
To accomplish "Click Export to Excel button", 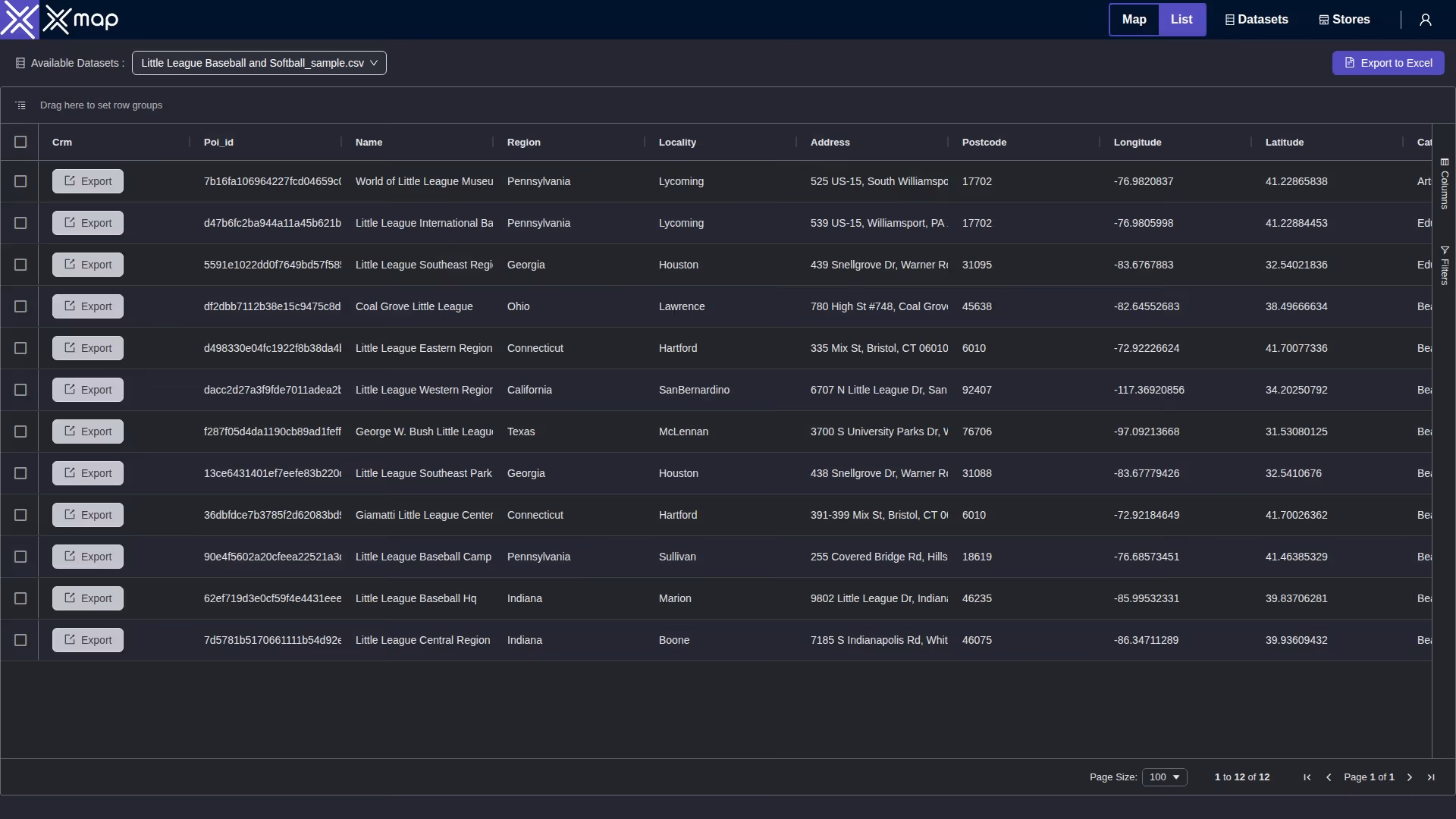I will click(x=1388, y=63).
